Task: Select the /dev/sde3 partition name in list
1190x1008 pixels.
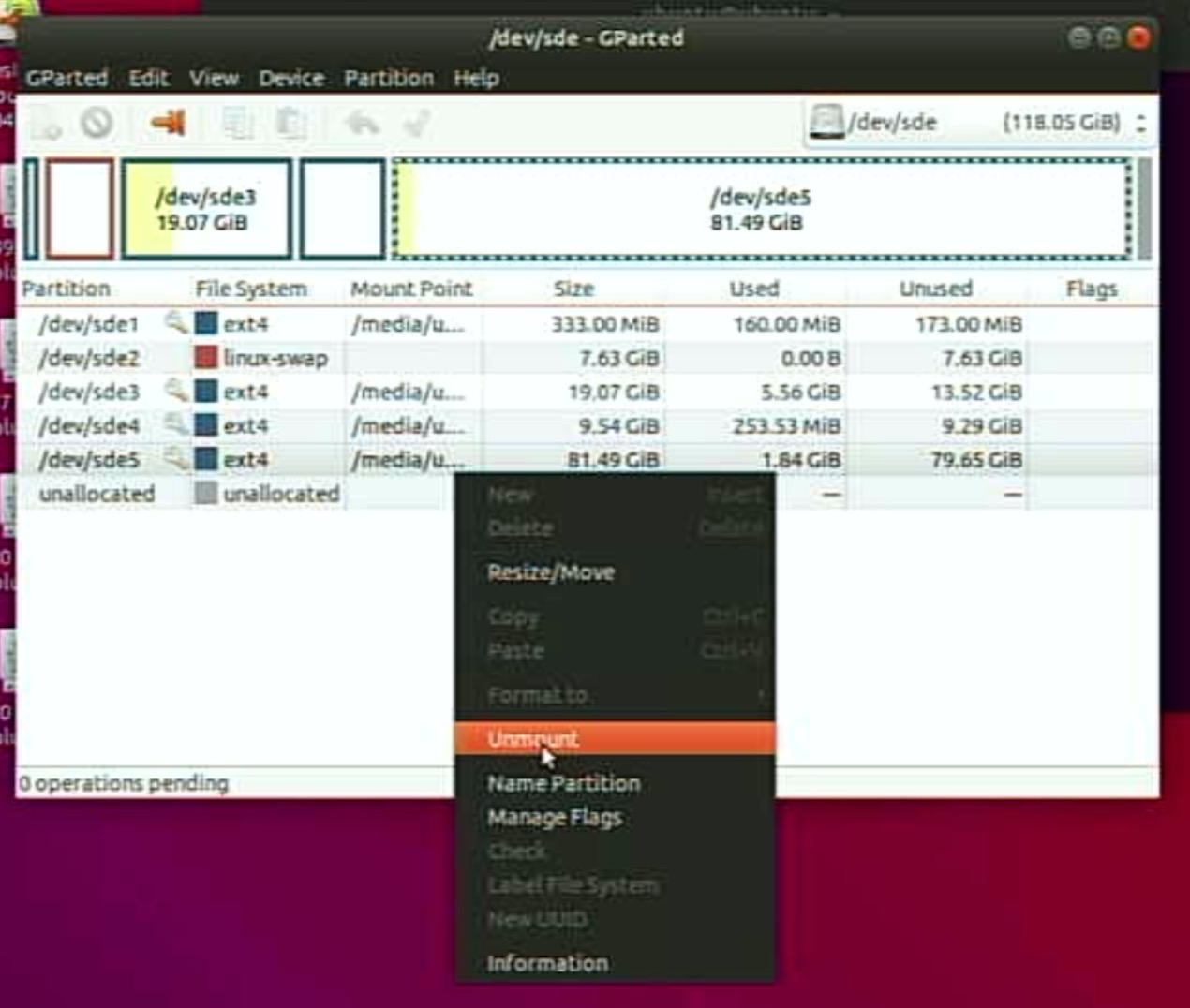Action: click(89, 392)
